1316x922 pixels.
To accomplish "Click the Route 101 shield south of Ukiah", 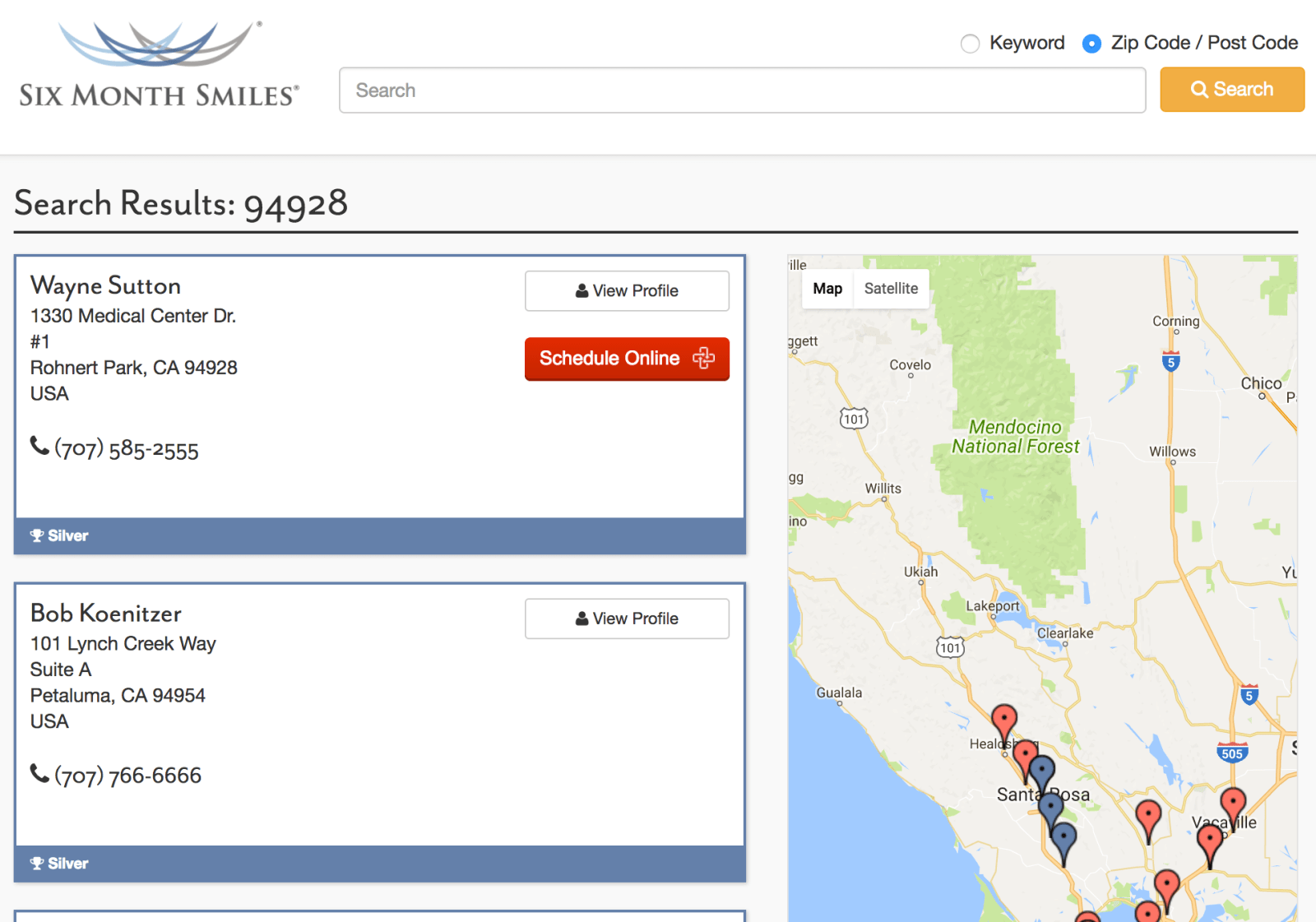I will [x=950, y=647].
